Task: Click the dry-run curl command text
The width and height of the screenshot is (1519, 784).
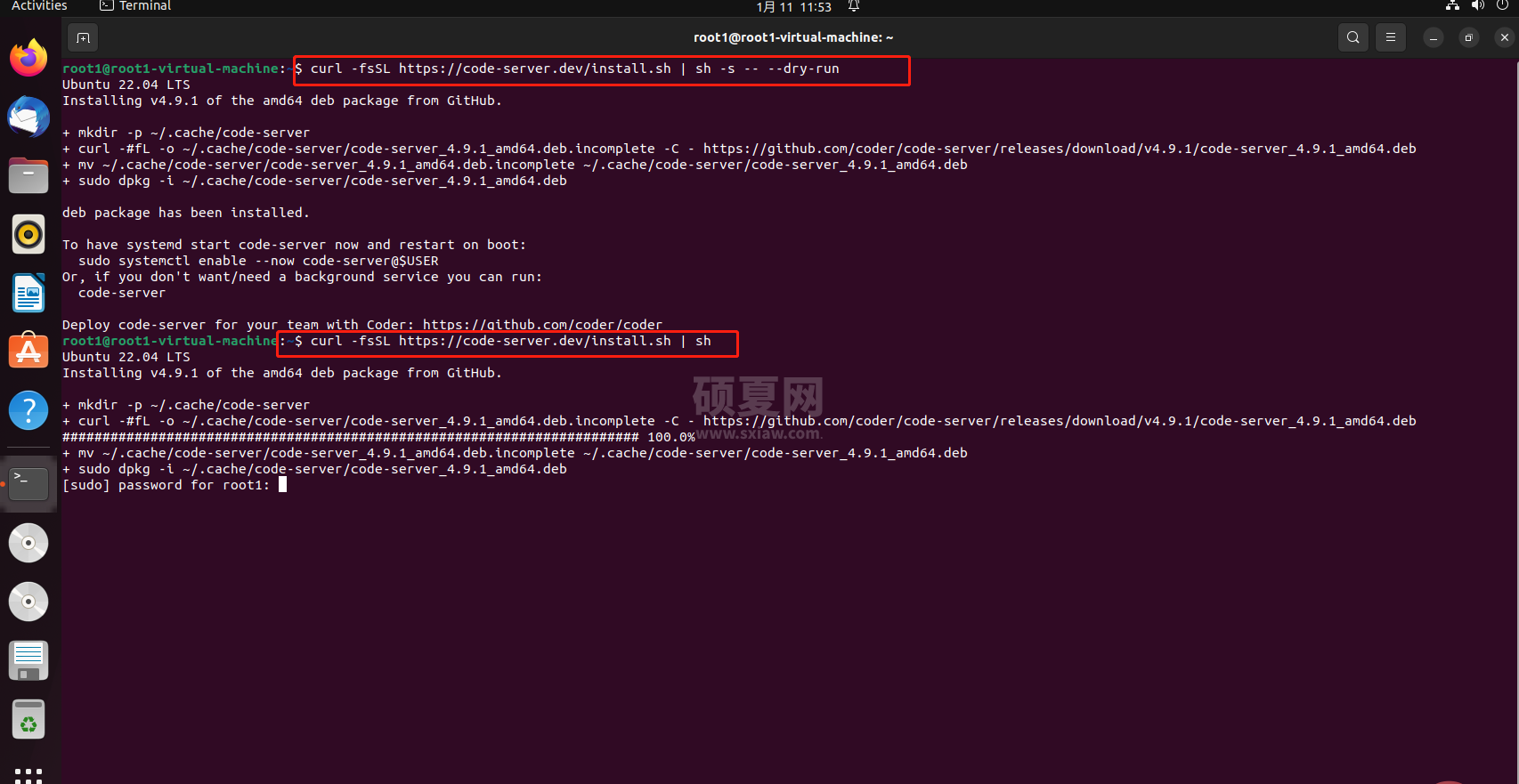Action: pyautogui.click(x=574, y=69)
